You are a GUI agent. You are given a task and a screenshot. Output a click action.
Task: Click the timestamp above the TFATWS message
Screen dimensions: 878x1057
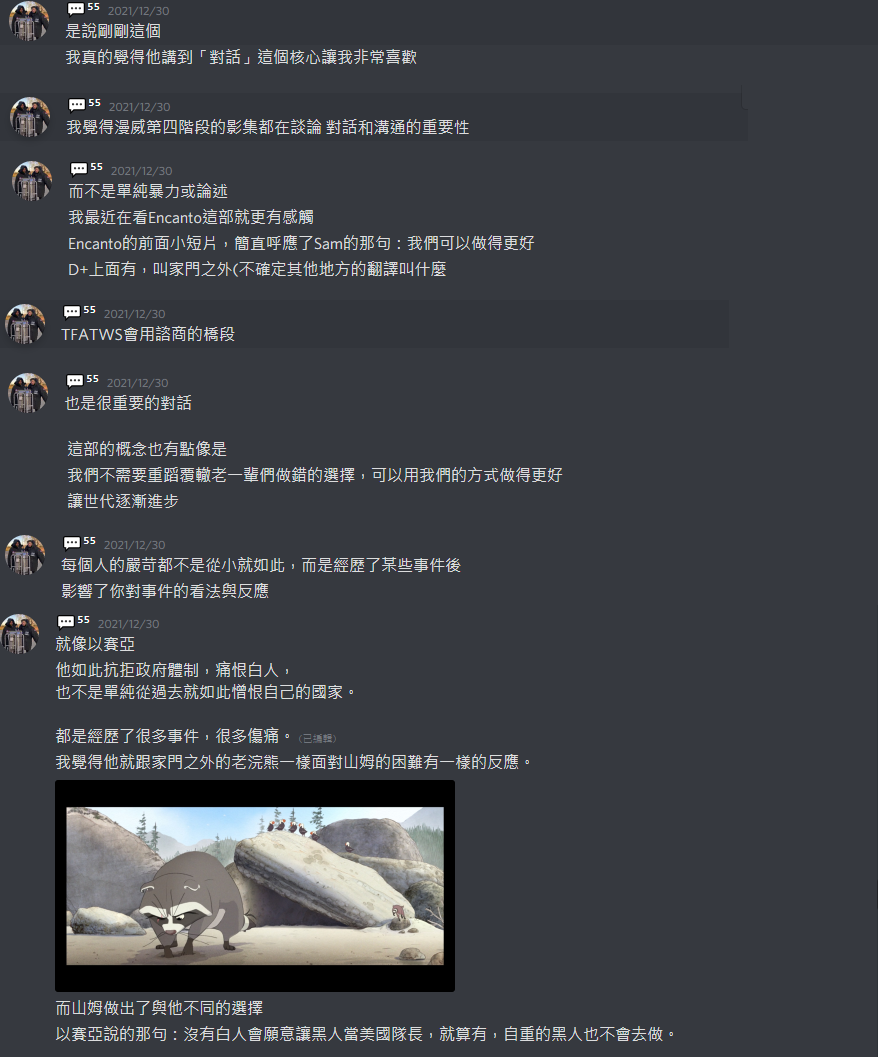pyautogui.click(x=134, y=314)
